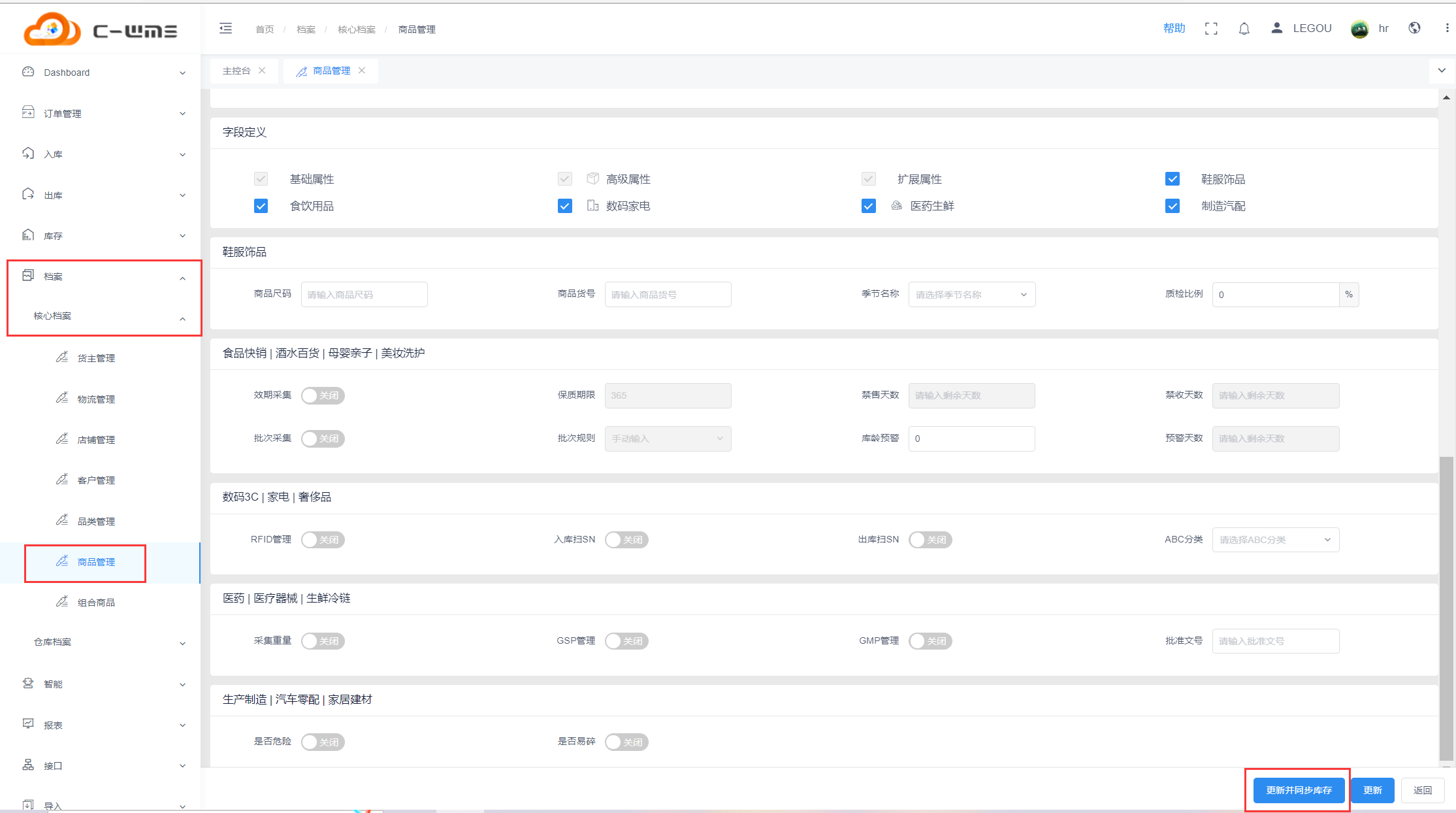This screenshot has width=1456, height=813.
Task: Click the 订单管理 sidebar icon
Action: coord(28,112)
